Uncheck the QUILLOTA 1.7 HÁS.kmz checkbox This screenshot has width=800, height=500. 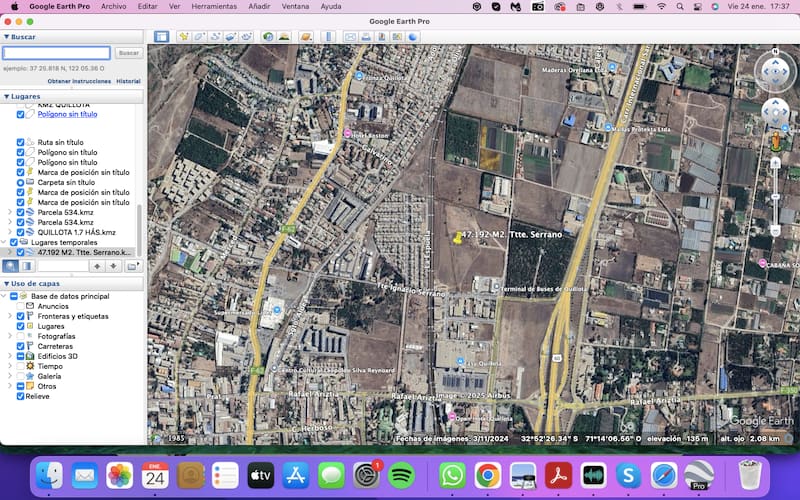[20, 232]
